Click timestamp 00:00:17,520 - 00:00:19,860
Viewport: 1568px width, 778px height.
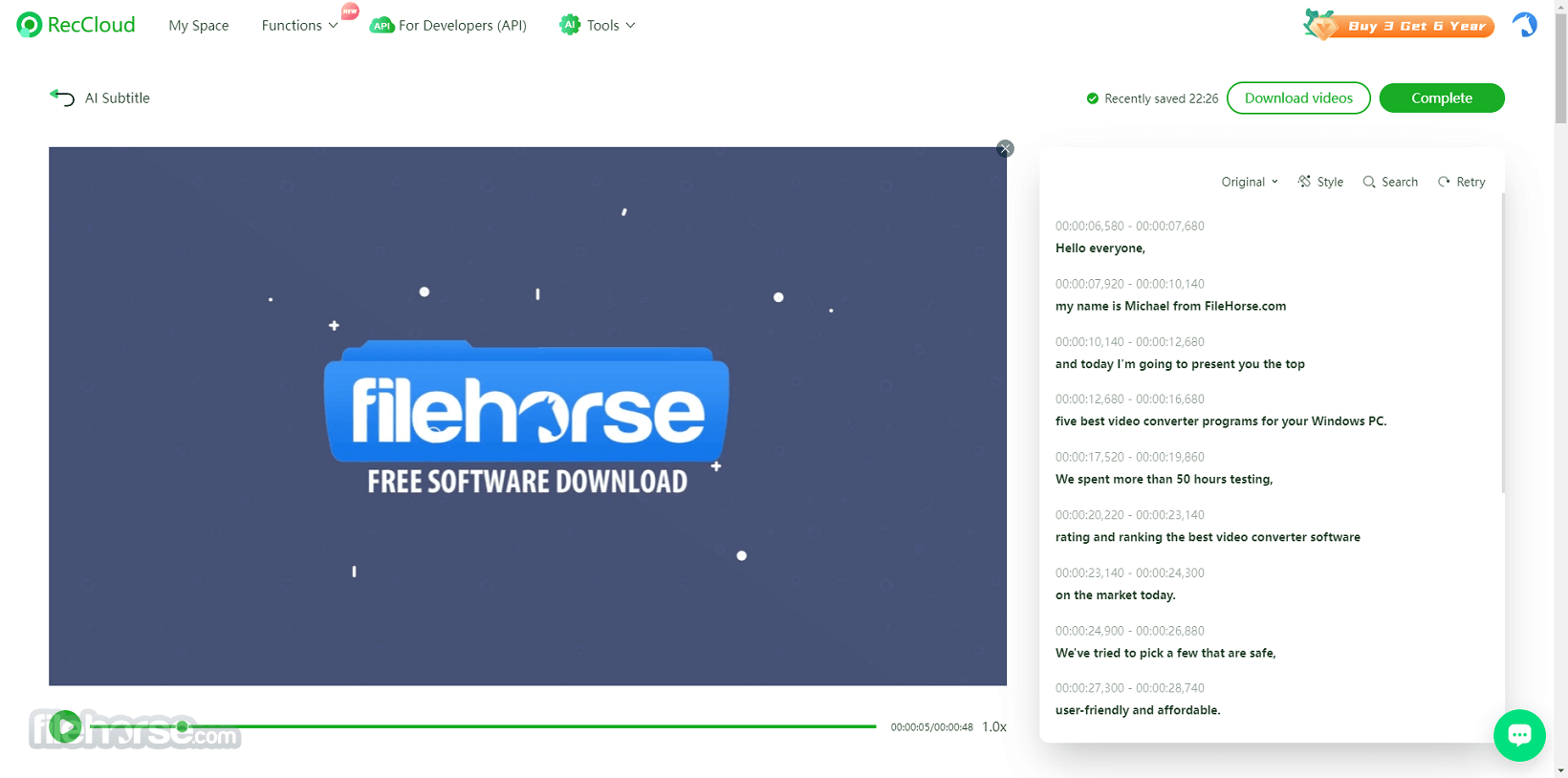(x=1130, y=457)
